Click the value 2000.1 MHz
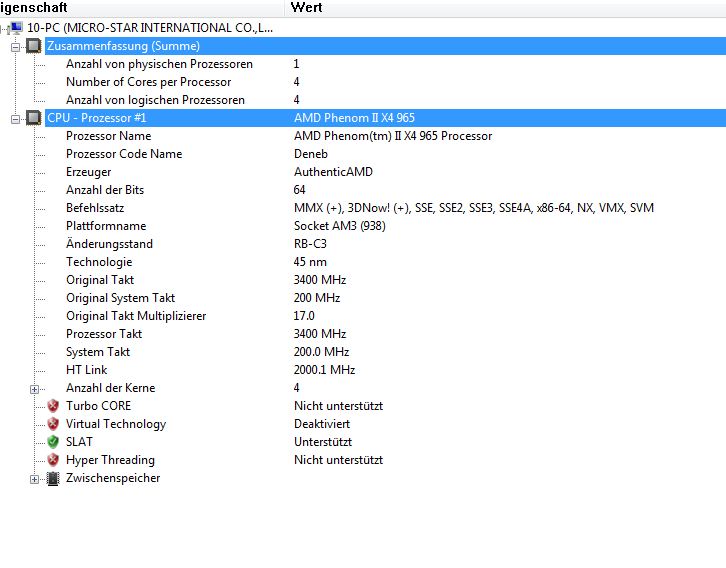 pyautogui.click(x=324, y=370)
